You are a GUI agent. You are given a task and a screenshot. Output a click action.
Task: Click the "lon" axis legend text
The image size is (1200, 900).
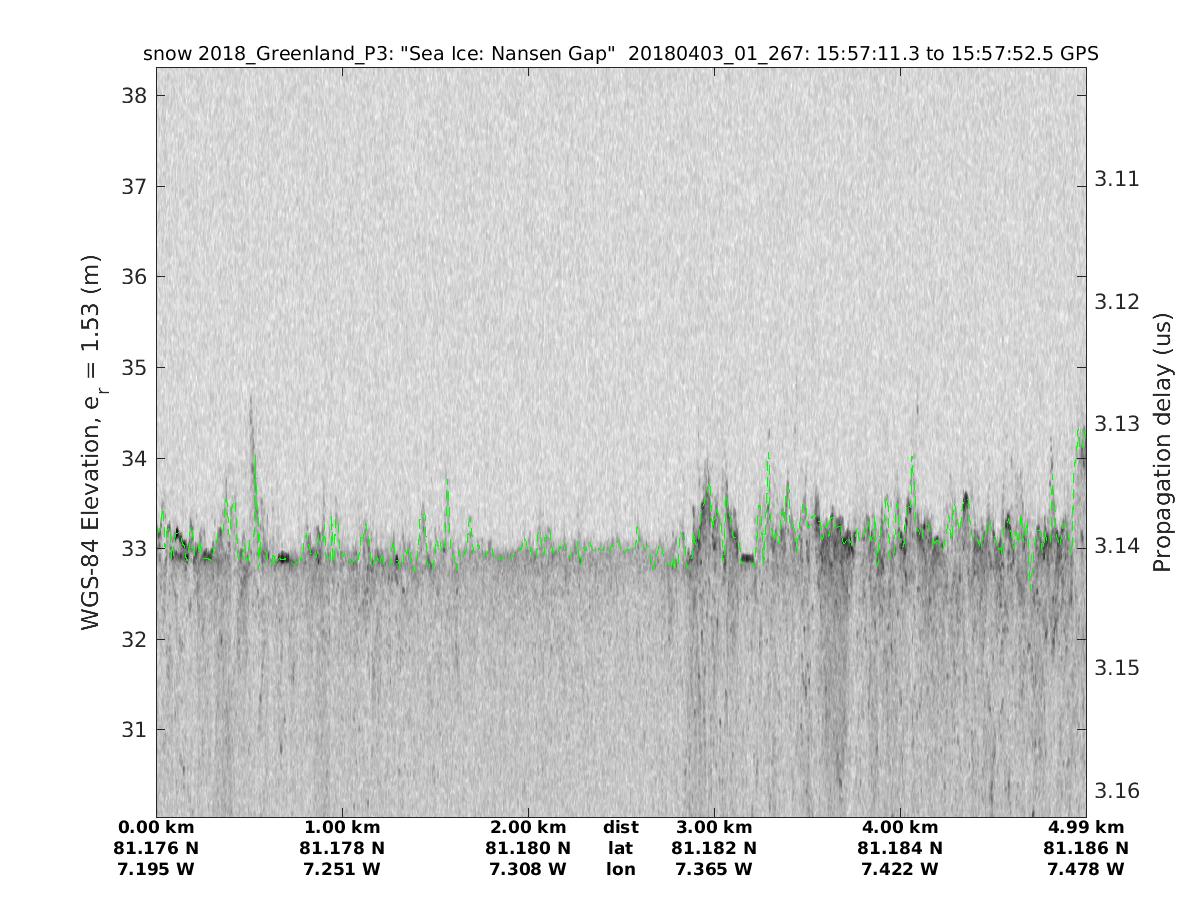(x=621, y=869)
